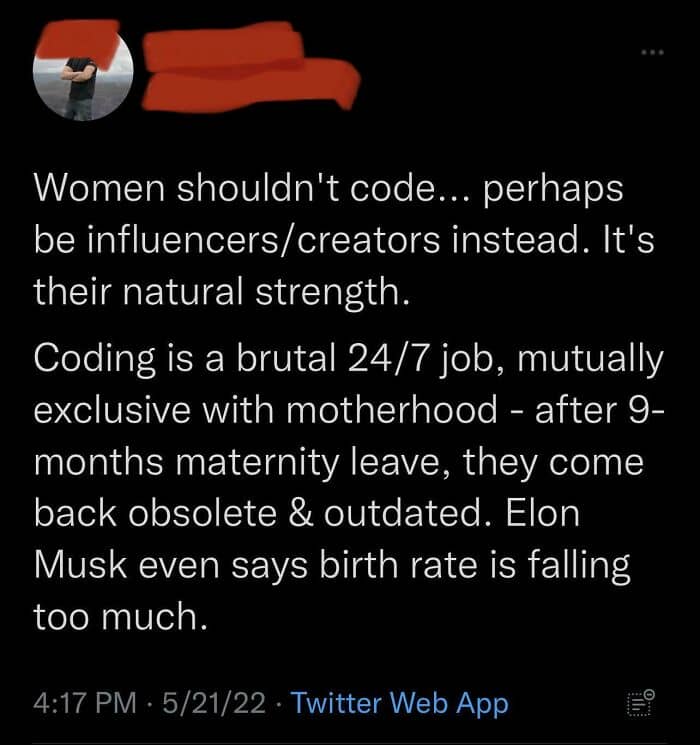Click the closing "too much." text
The height and width of the screenshot is (745, 700).
pos(121,617)
